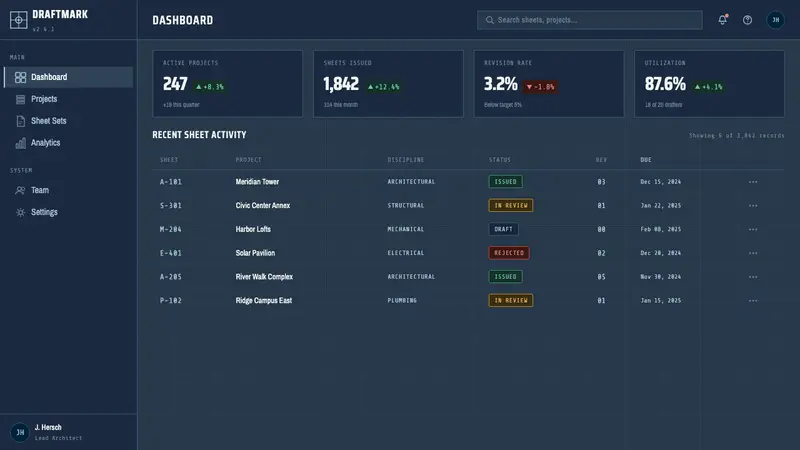Open Analytics from the sidebar

click(68, 143)
